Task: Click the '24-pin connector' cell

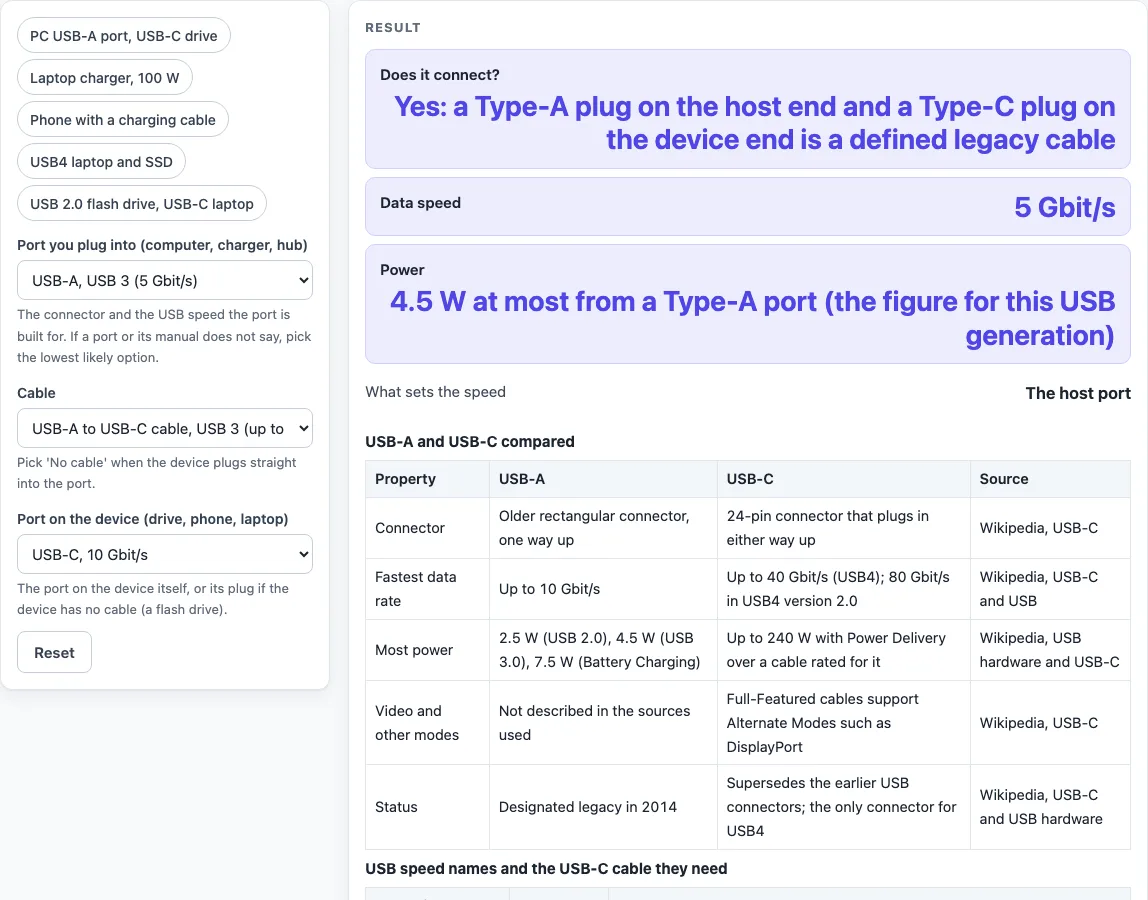Action: [843, 528]
